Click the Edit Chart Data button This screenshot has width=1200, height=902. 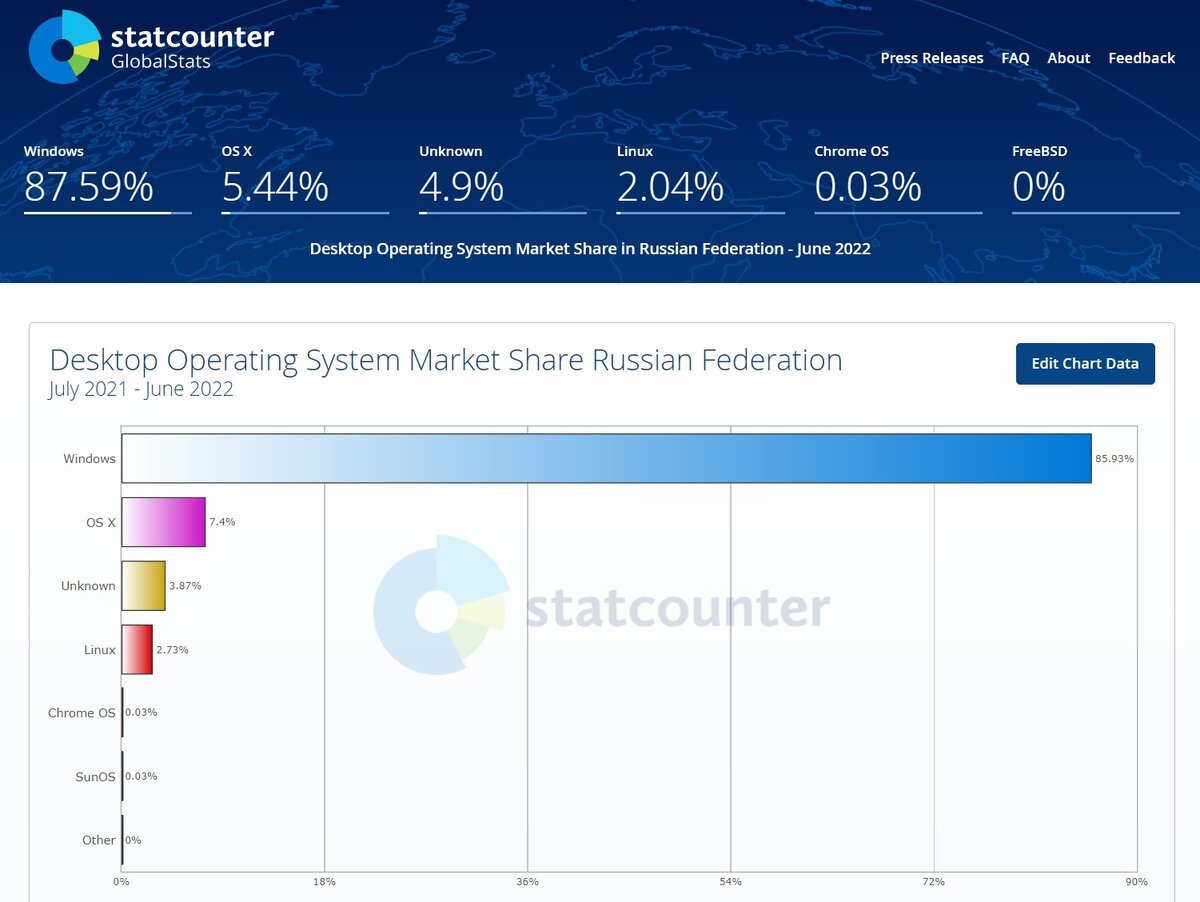1085,364
